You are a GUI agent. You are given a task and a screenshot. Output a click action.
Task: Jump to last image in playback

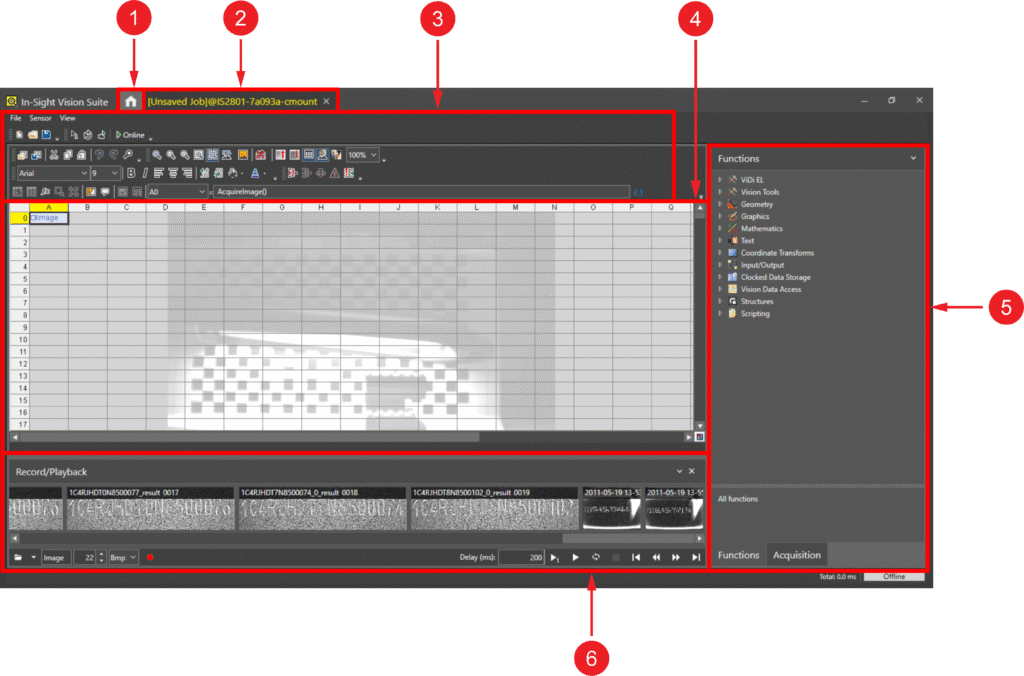696,557
